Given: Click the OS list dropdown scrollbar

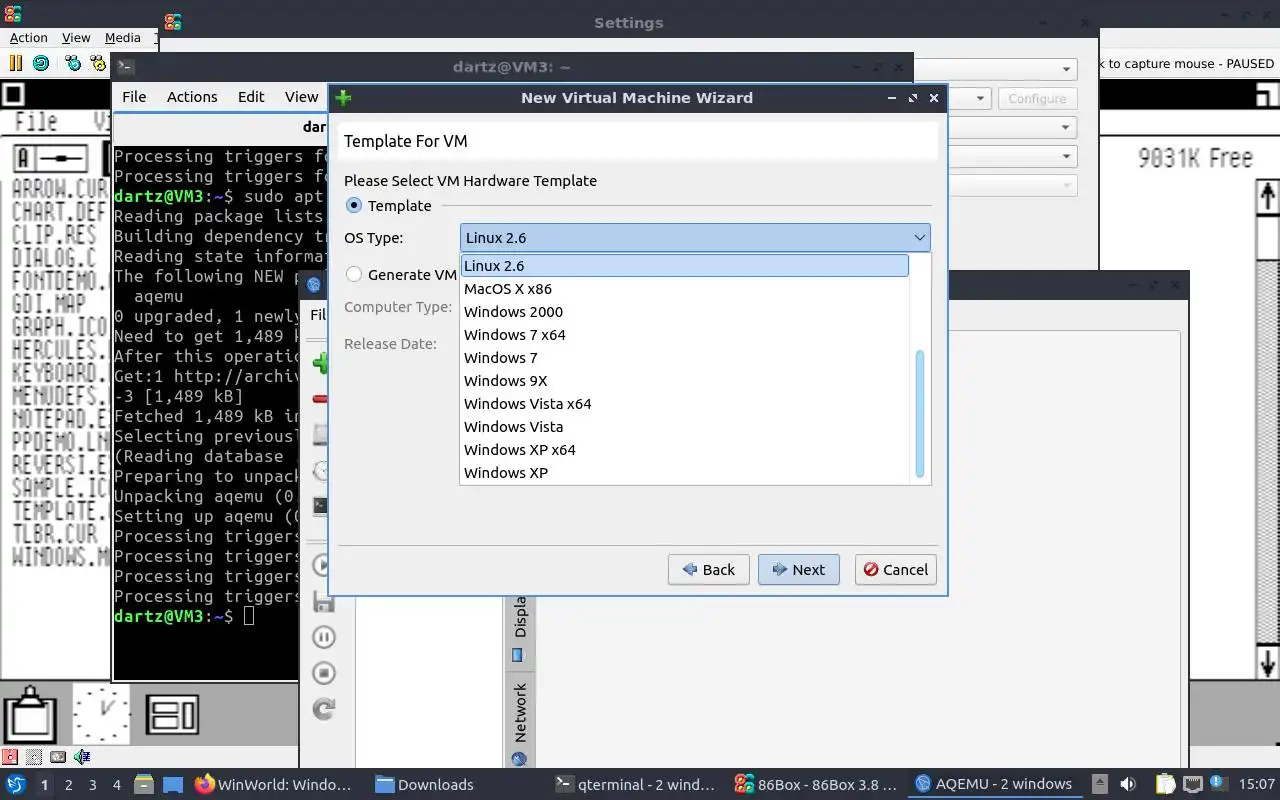Looking at the screenshot, I should click(920, 413).
